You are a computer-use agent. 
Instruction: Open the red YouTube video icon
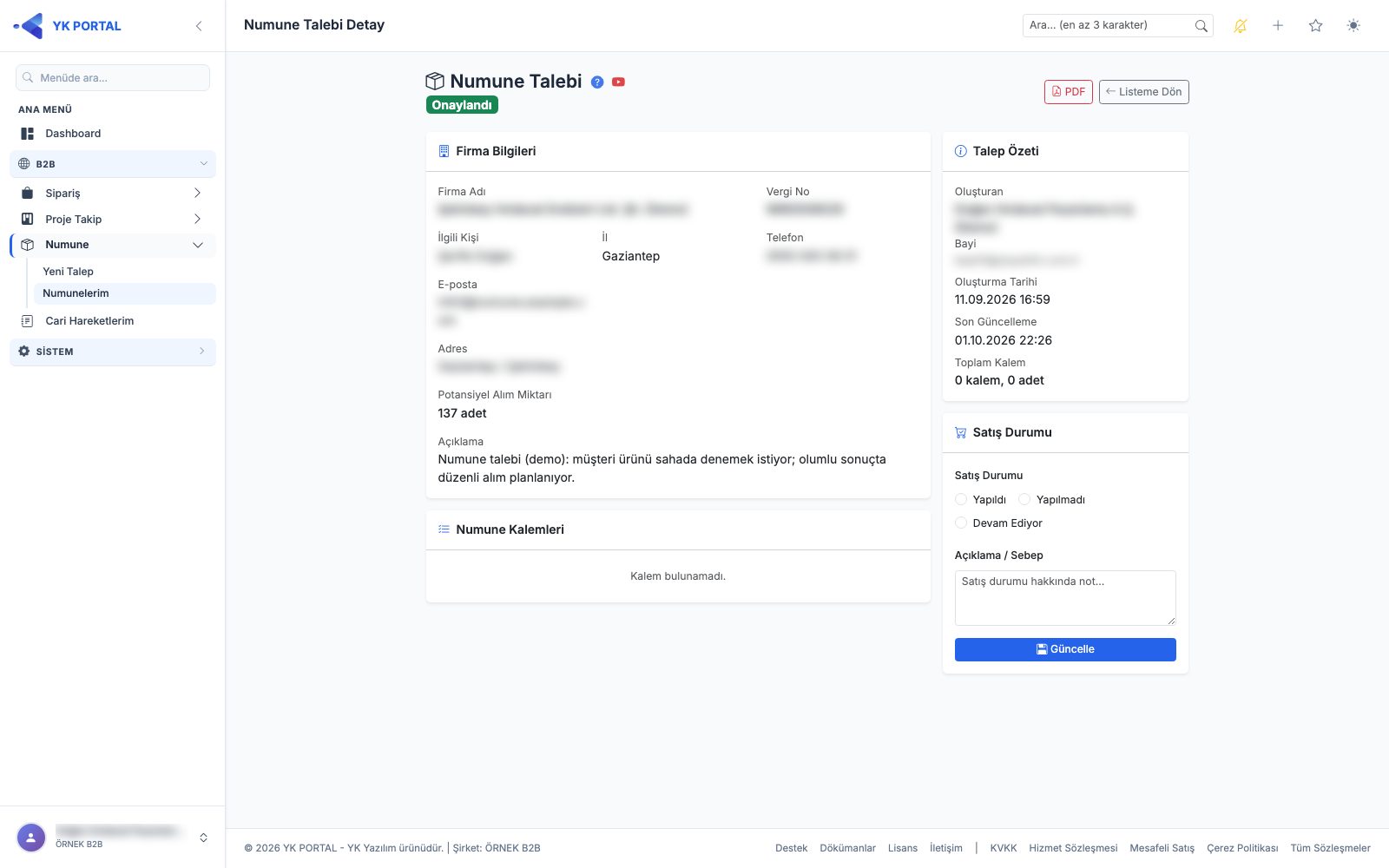point(618,82)
